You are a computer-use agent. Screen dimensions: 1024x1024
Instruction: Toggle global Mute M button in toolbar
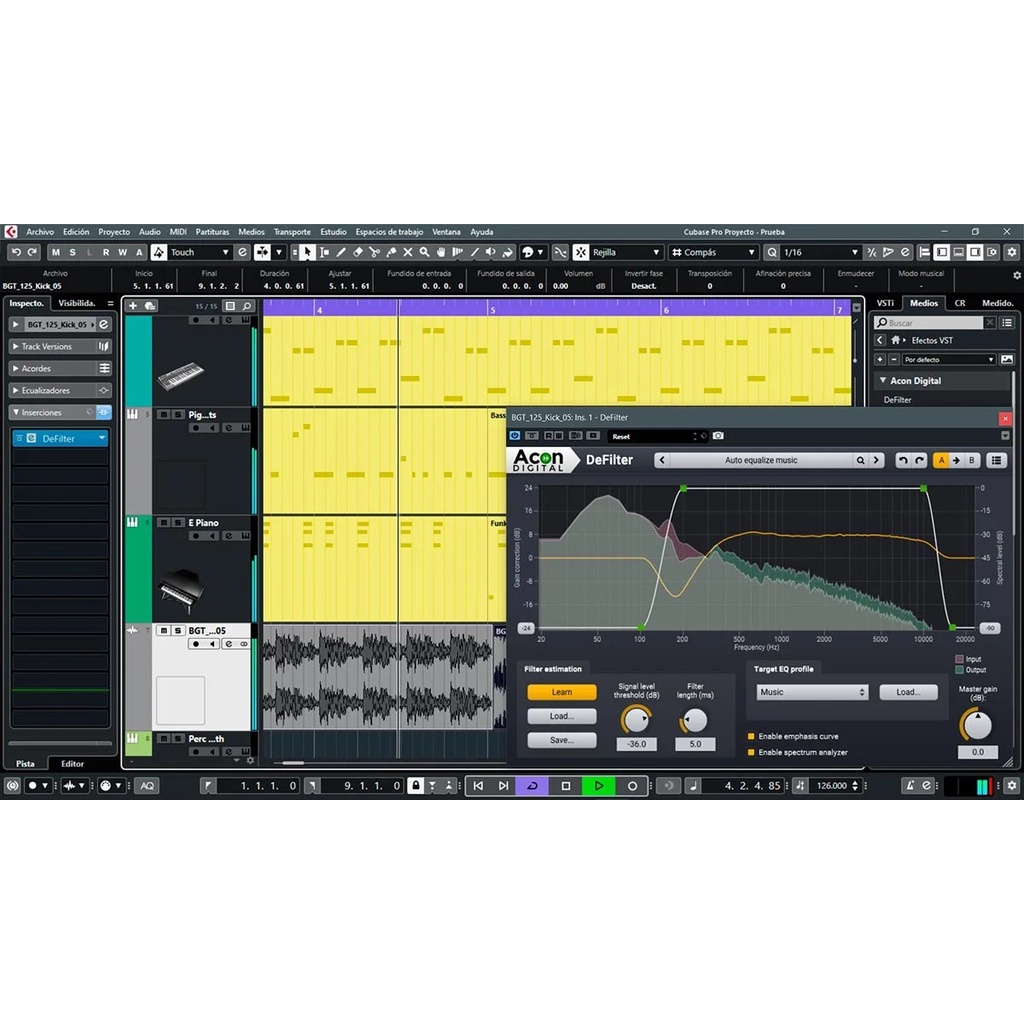(x=56, y=252)
